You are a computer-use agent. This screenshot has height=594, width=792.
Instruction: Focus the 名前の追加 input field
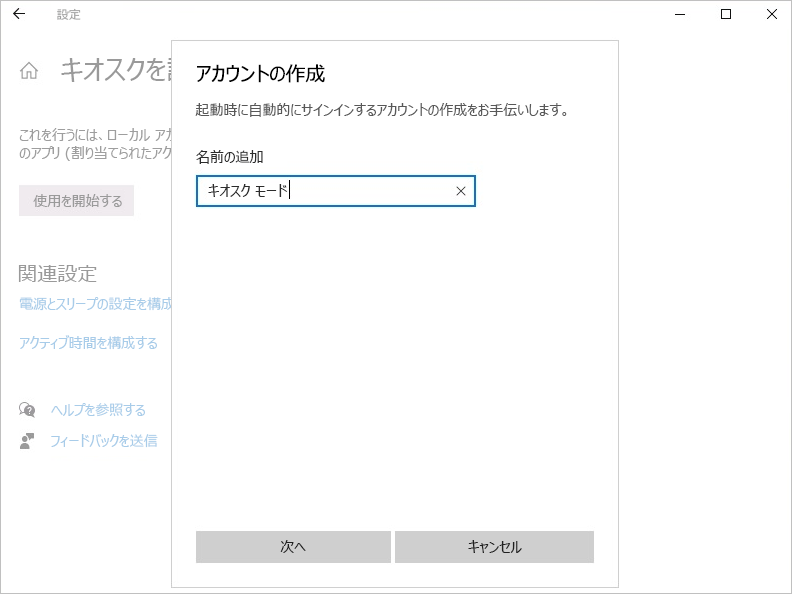click(x=335, y=191)
